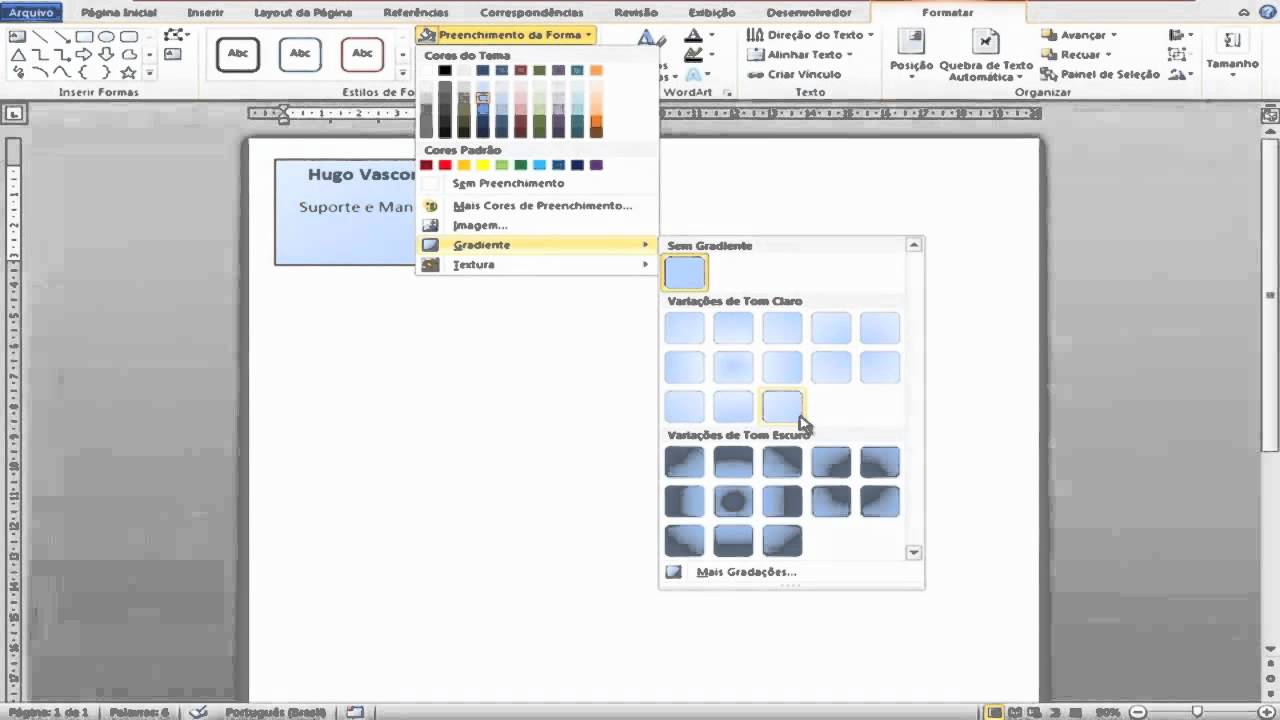Click the spell check status icon
This screenshot has height=720, width=1280.
coord(199,712)
